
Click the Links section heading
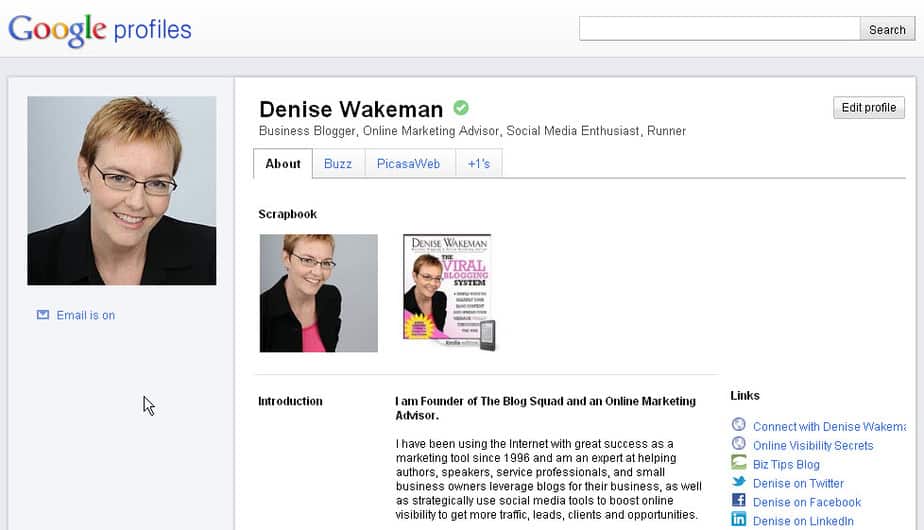[x=745, y=396]
